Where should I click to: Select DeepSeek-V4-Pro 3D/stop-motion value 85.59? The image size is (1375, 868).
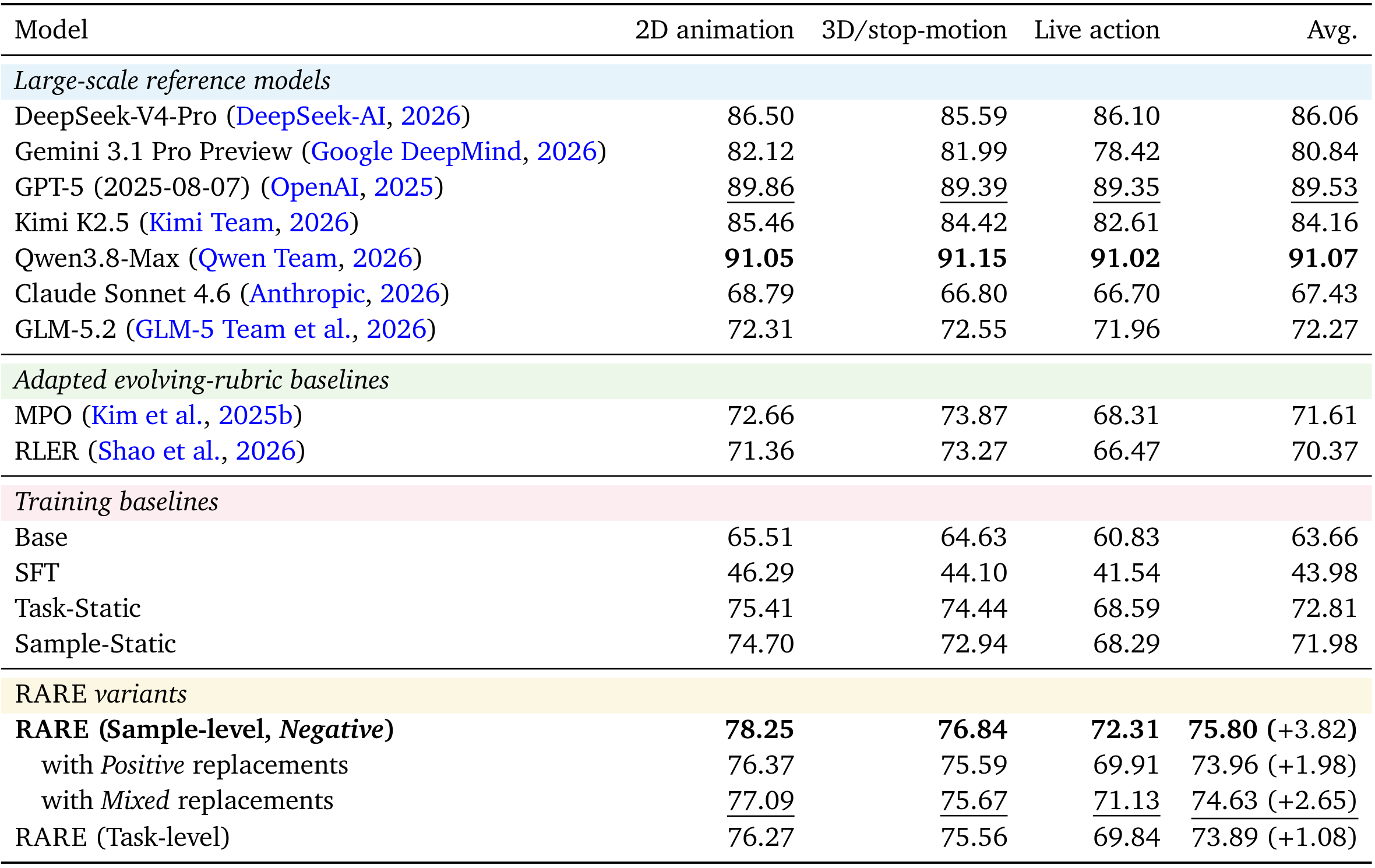[x=974, y=117]
